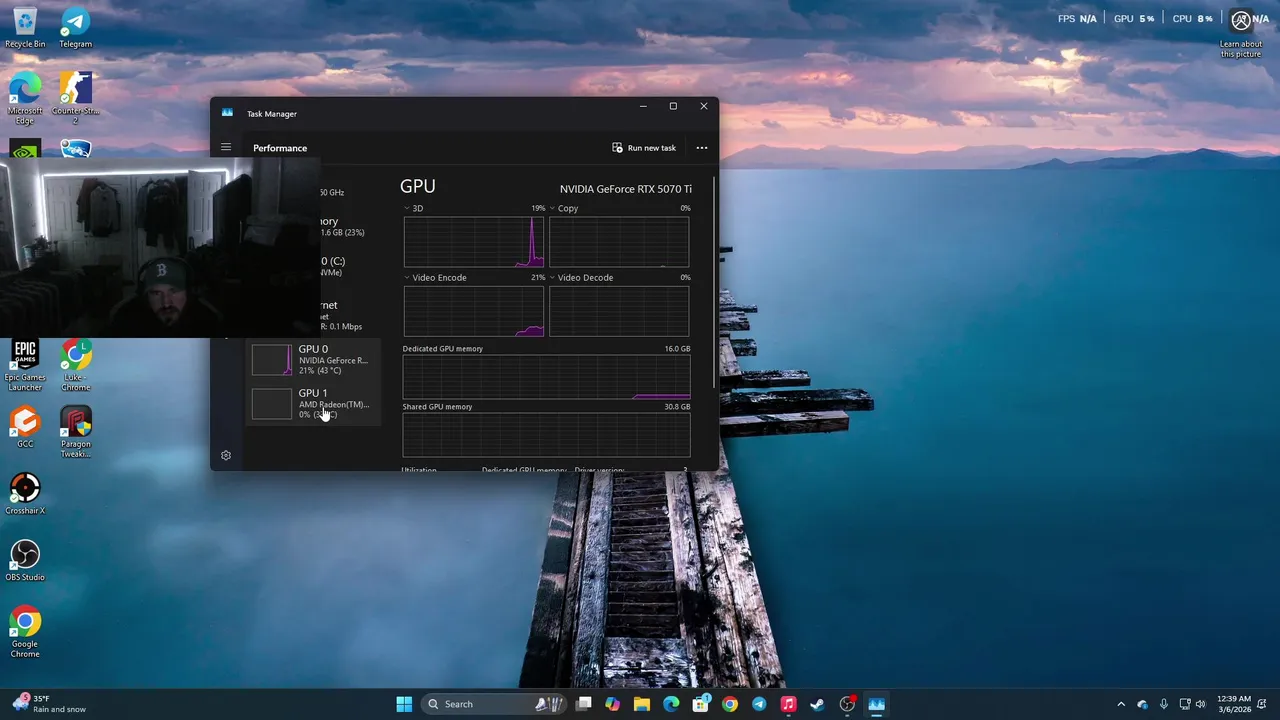Click the GPU 5% overlay readout
The image size is (1280, 720).
(x=1134, y=19)
